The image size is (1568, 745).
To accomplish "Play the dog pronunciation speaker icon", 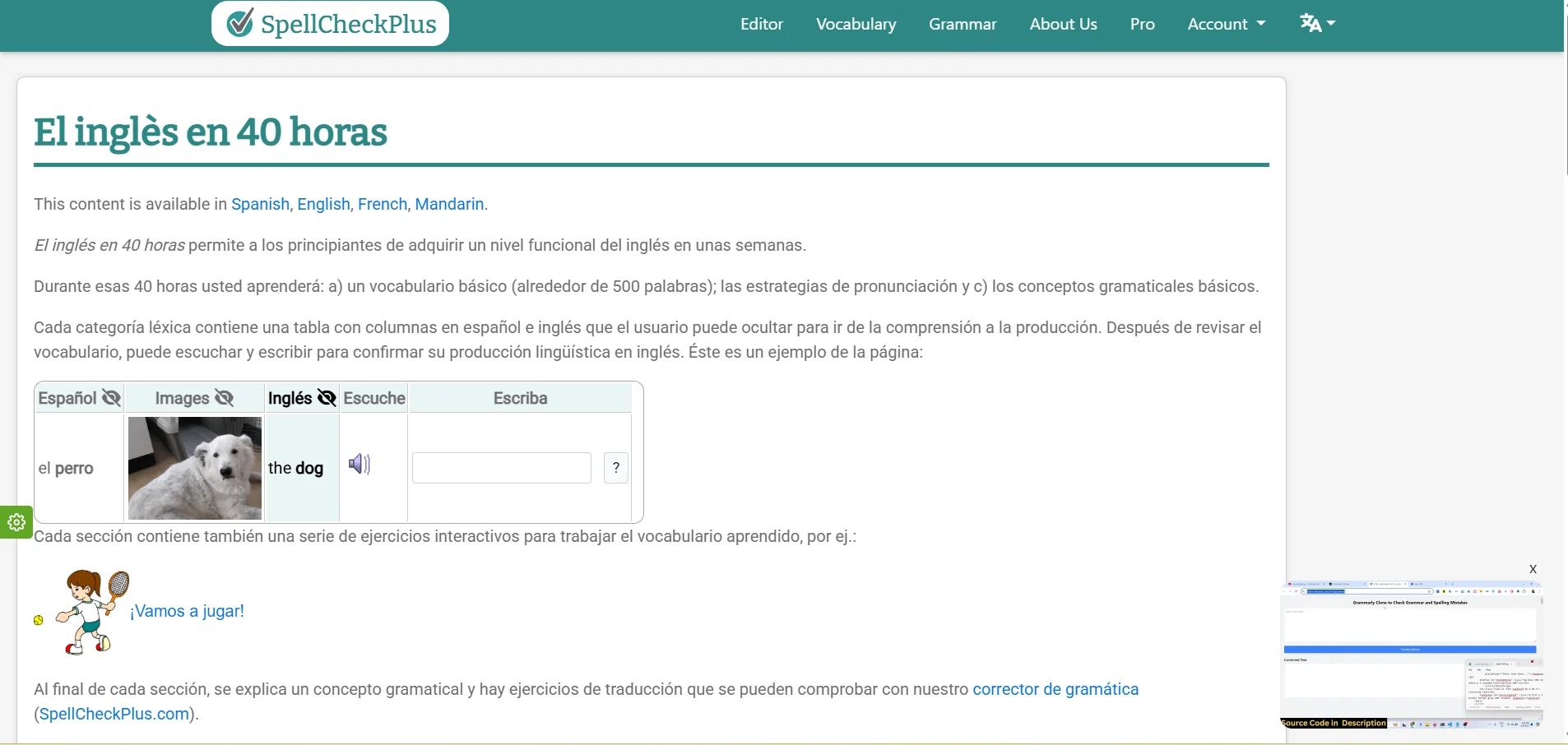I will [x=360, y=465].
